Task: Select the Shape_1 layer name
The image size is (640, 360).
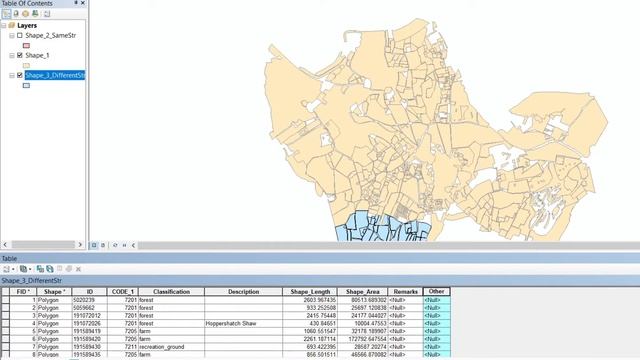Action: click(x=37, y=55)
